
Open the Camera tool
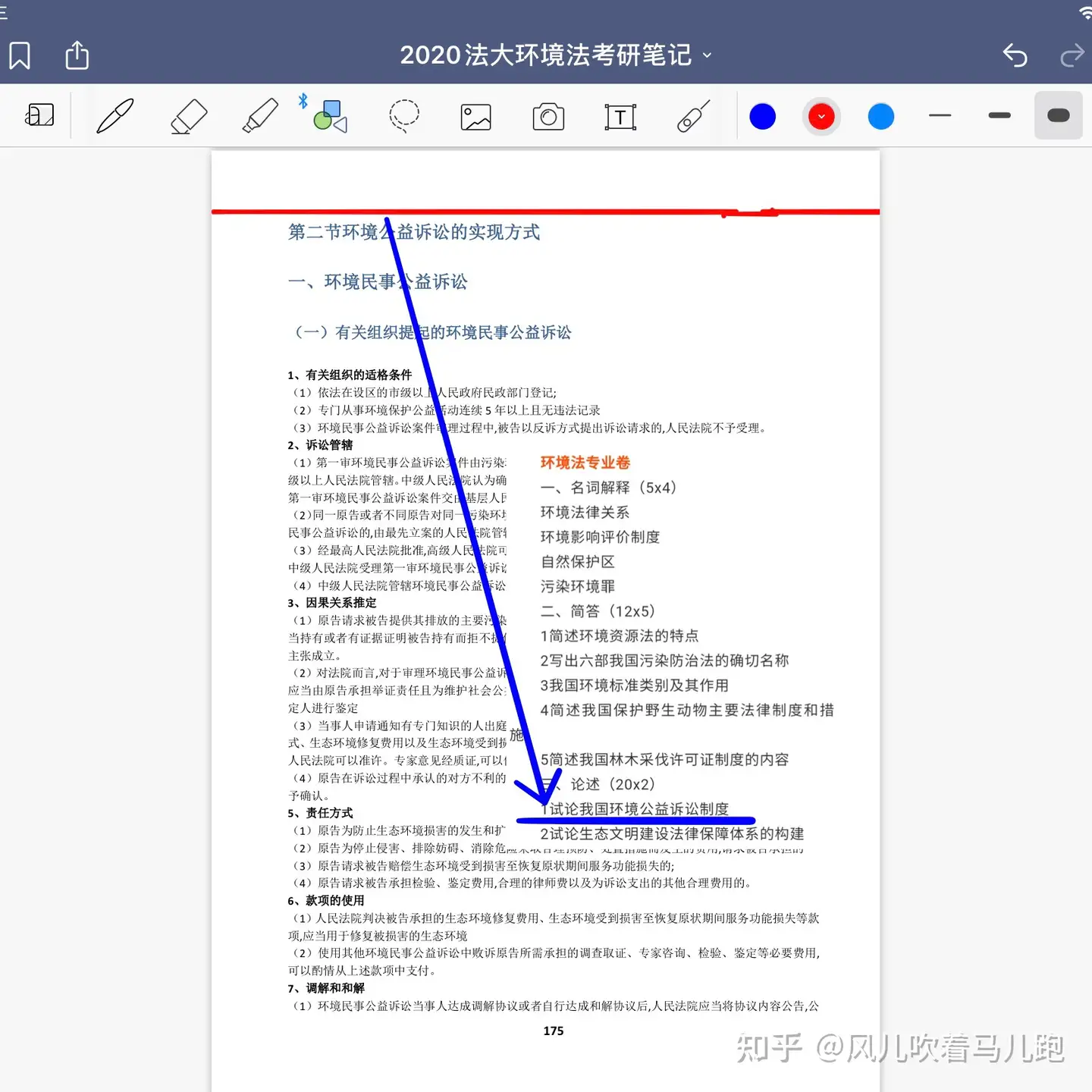(548, 117)
